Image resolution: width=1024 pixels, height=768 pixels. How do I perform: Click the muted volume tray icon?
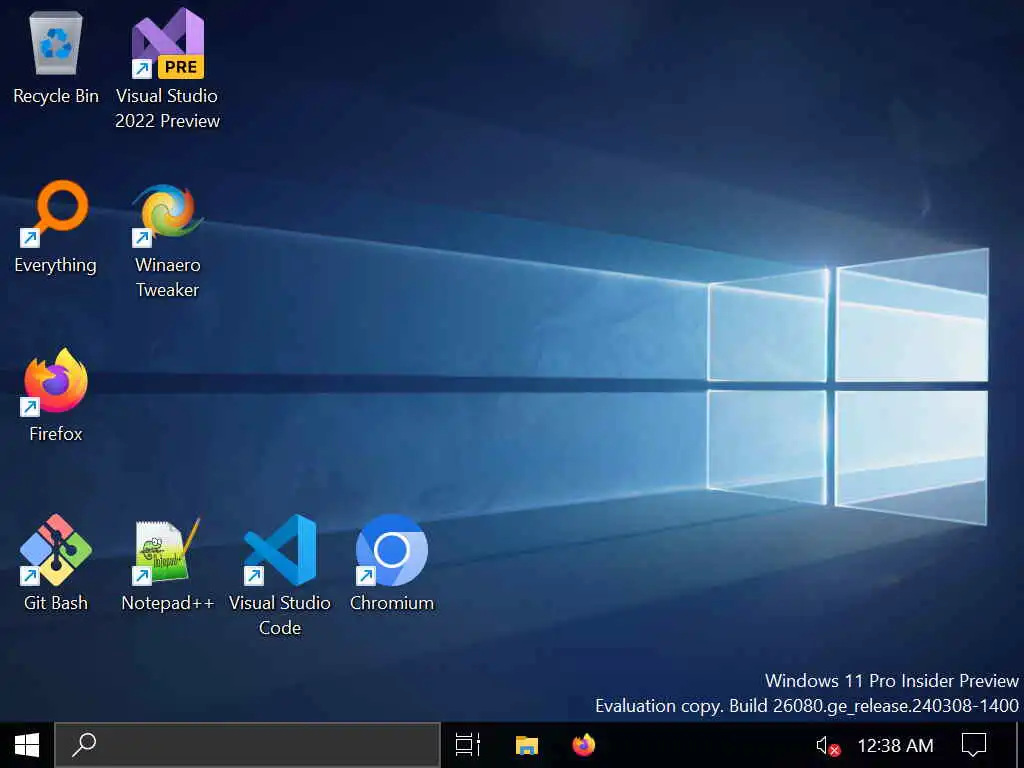(x=827, y=745)
